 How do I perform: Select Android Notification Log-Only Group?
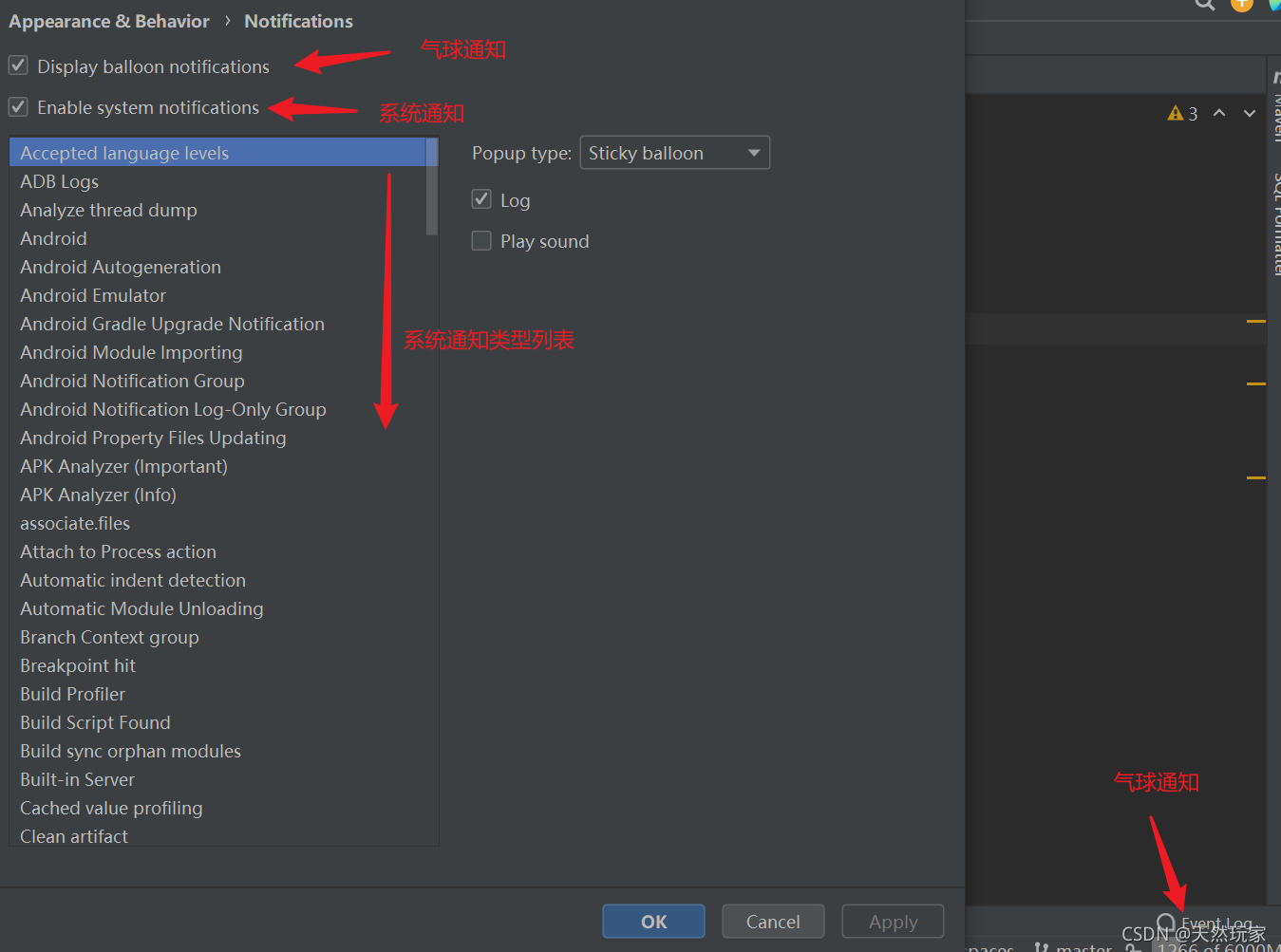[217, 409]
